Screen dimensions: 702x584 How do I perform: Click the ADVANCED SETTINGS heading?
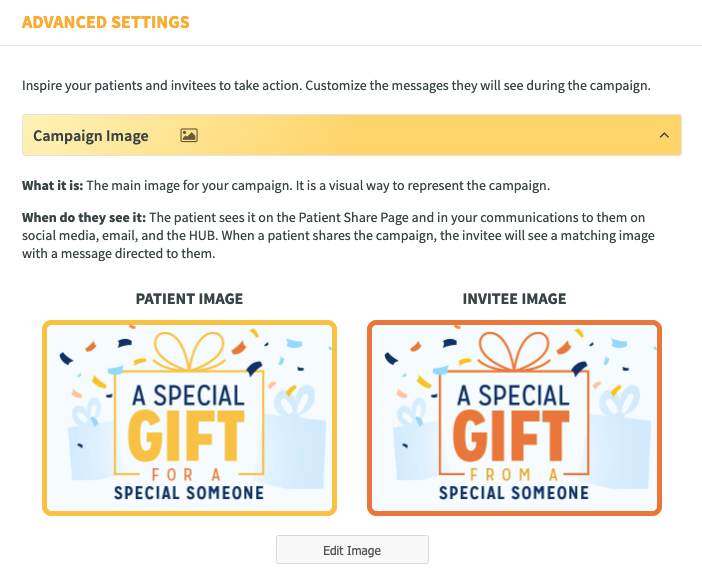coord(106,22)
